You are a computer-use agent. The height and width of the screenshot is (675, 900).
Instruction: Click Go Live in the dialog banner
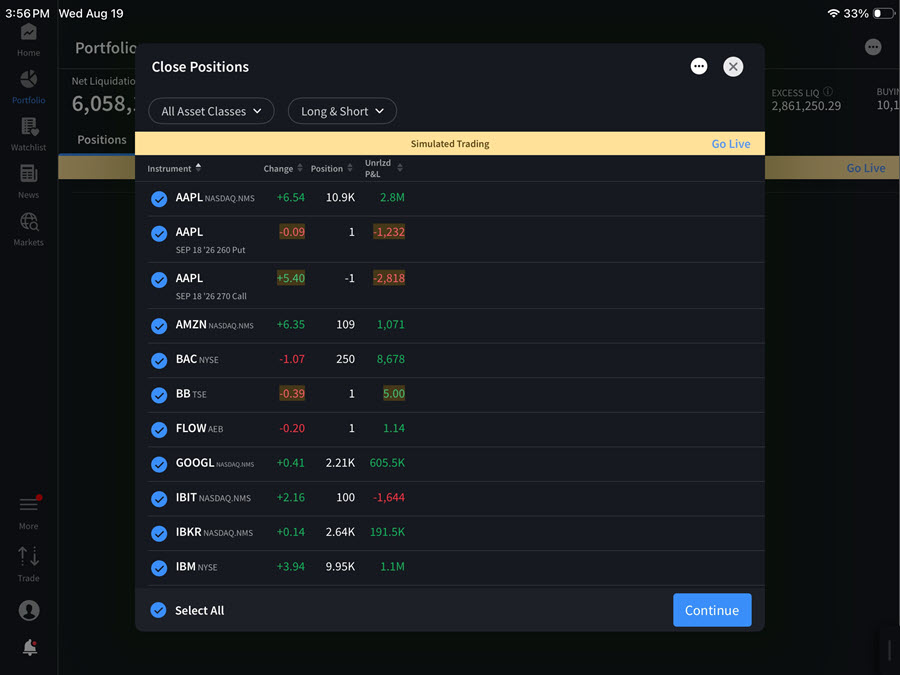pos(731,144)
